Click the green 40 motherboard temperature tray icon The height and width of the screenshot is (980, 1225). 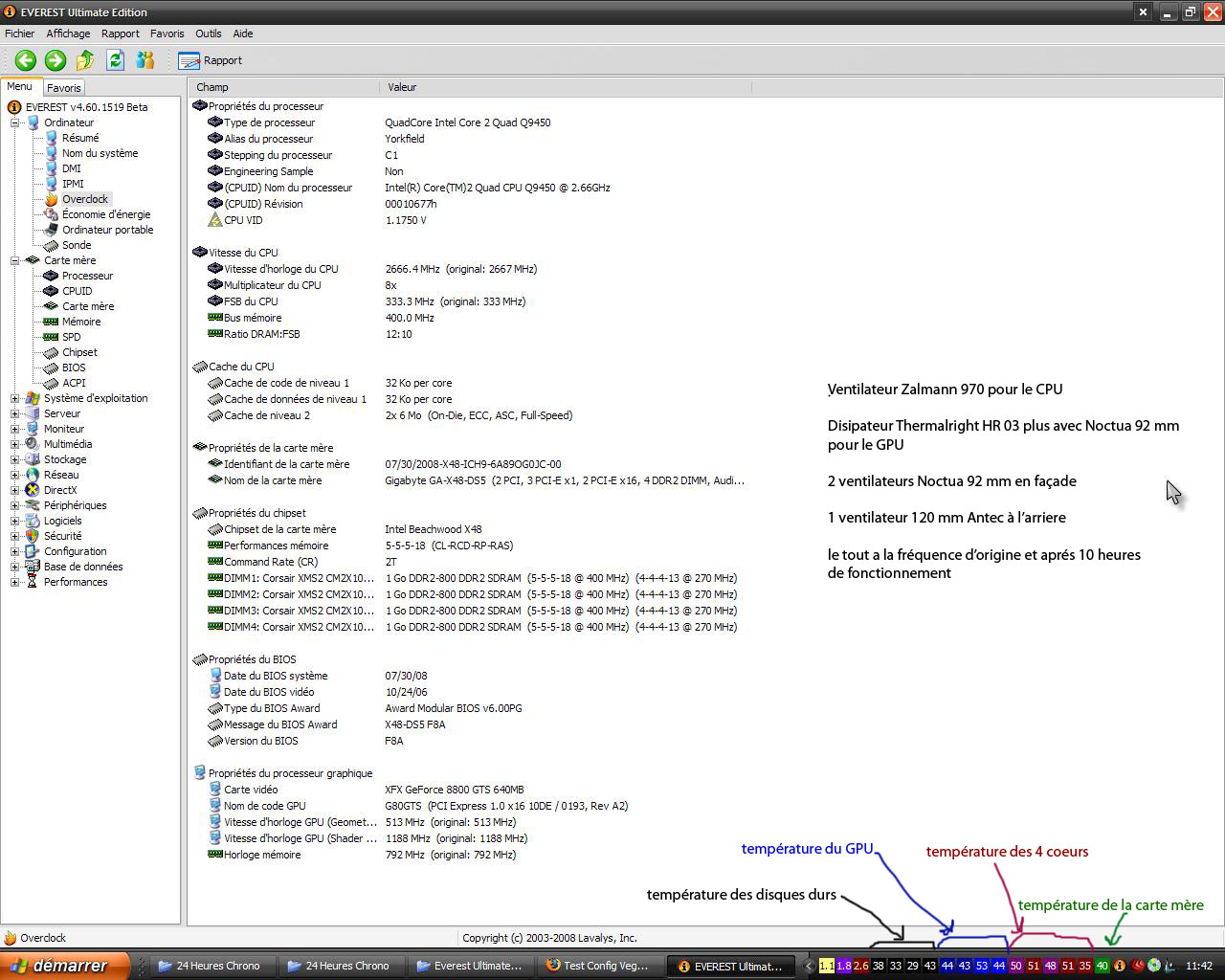(x=1102, y=966)
